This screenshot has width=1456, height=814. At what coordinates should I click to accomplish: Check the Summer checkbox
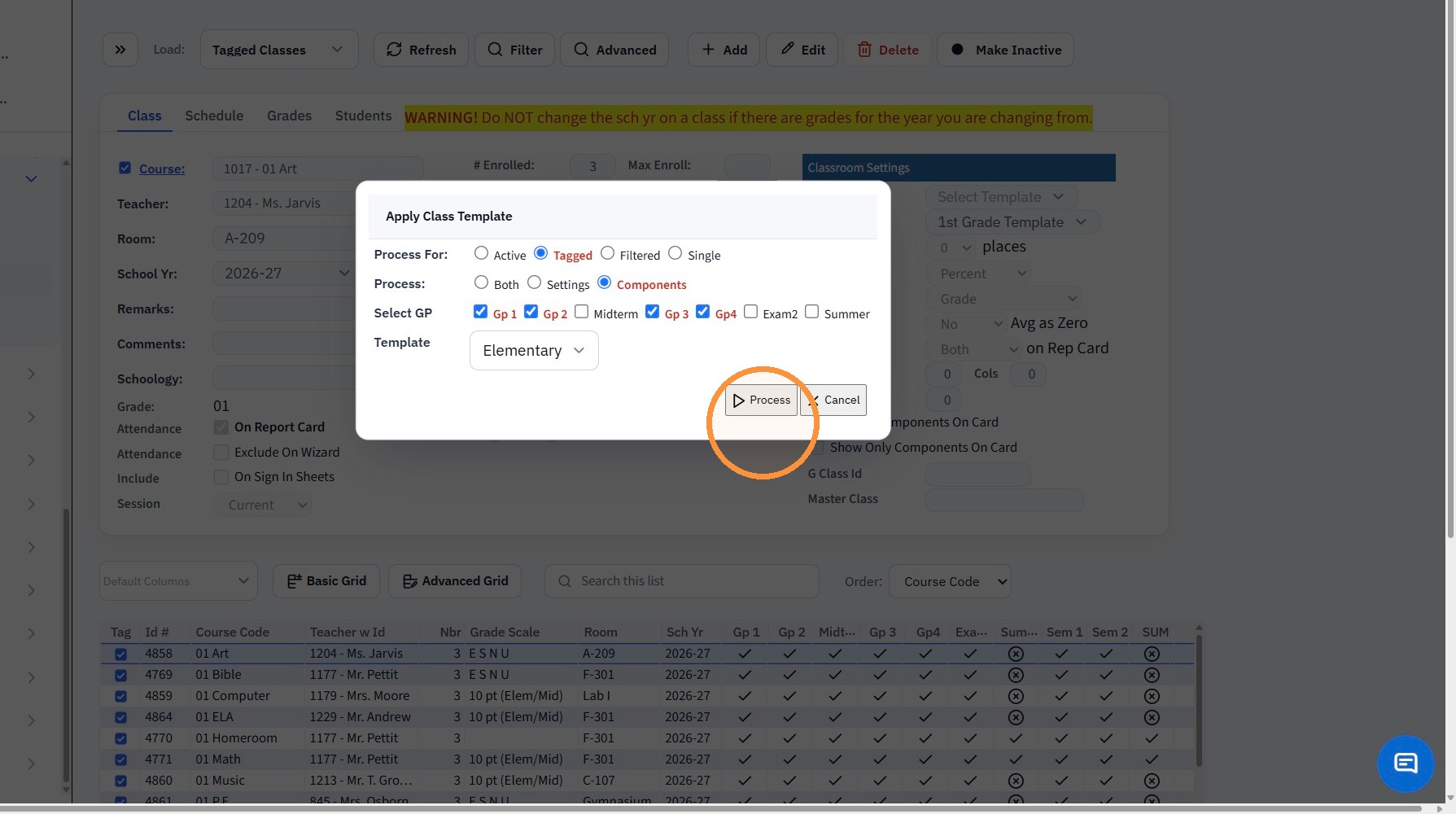point(811,313)
